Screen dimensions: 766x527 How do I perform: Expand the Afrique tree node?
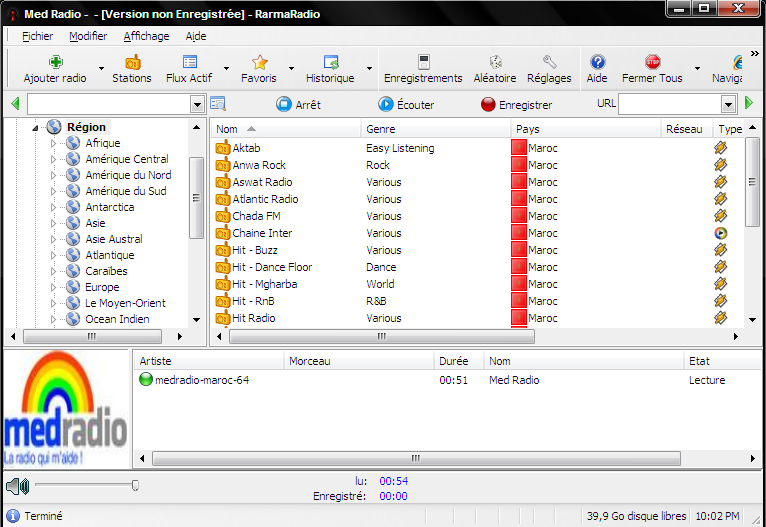coord(53,143)
